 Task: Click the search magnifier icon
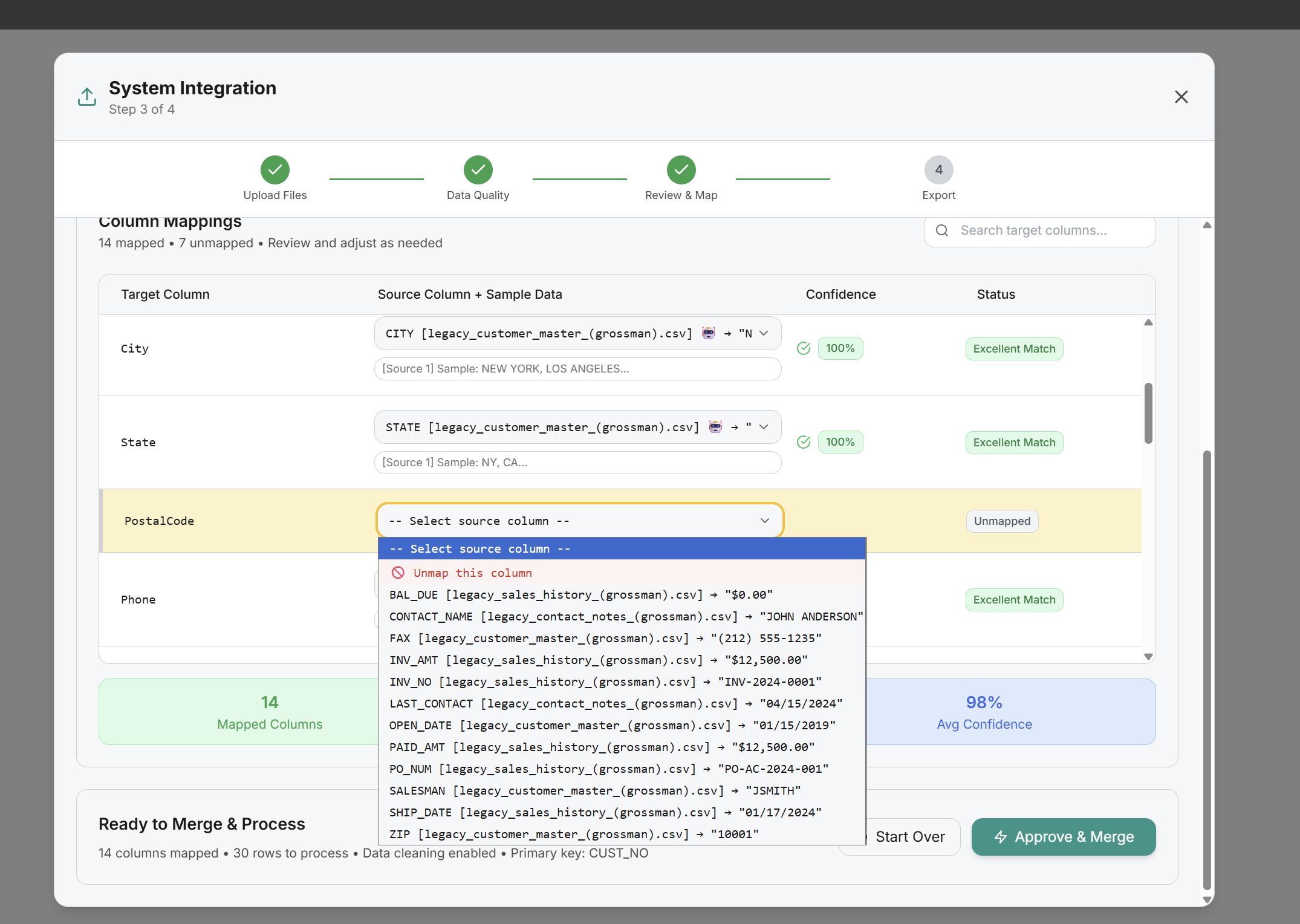tap(942, 230)
